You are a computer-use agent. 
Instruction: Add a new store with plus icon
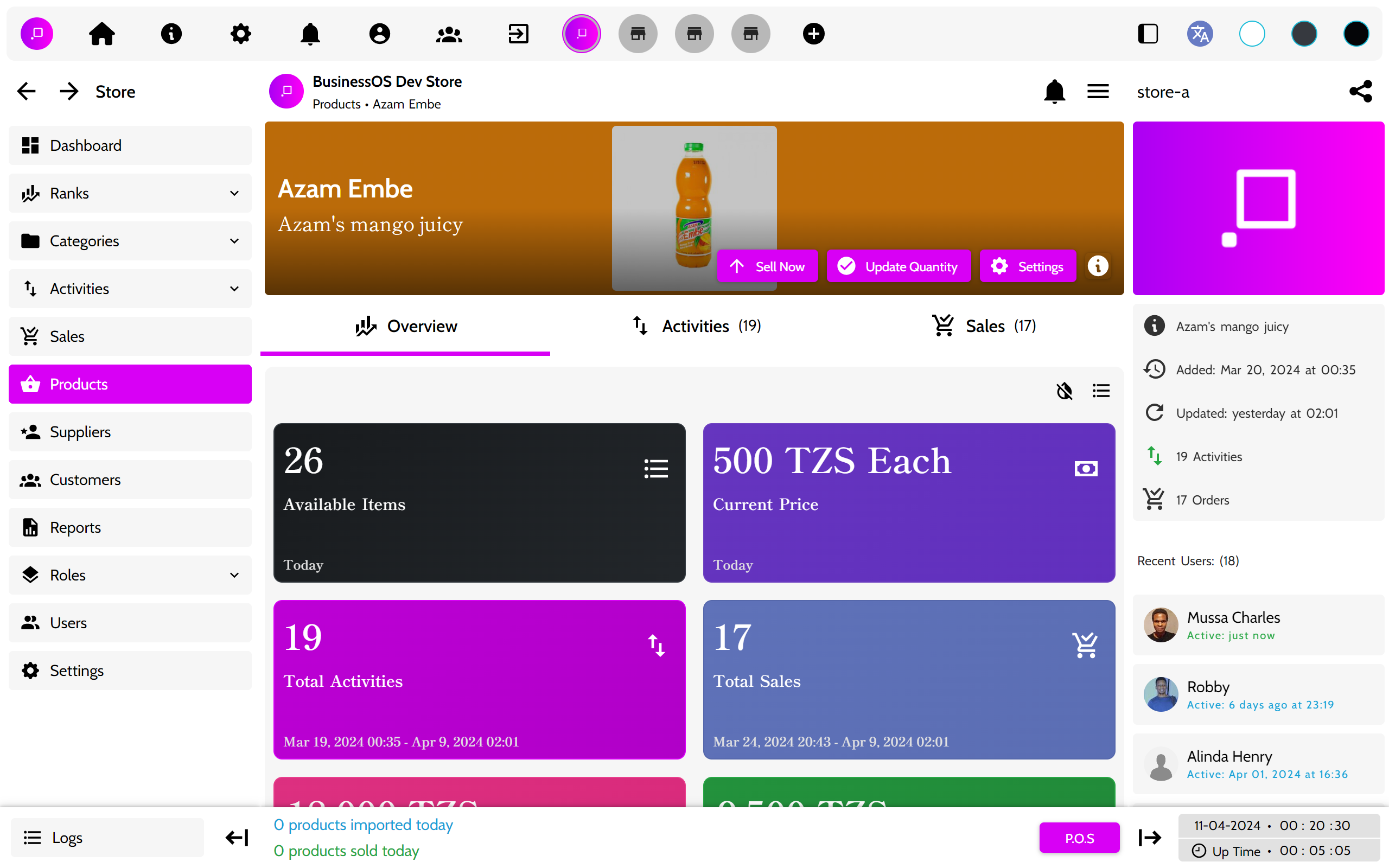pos(813,34)
